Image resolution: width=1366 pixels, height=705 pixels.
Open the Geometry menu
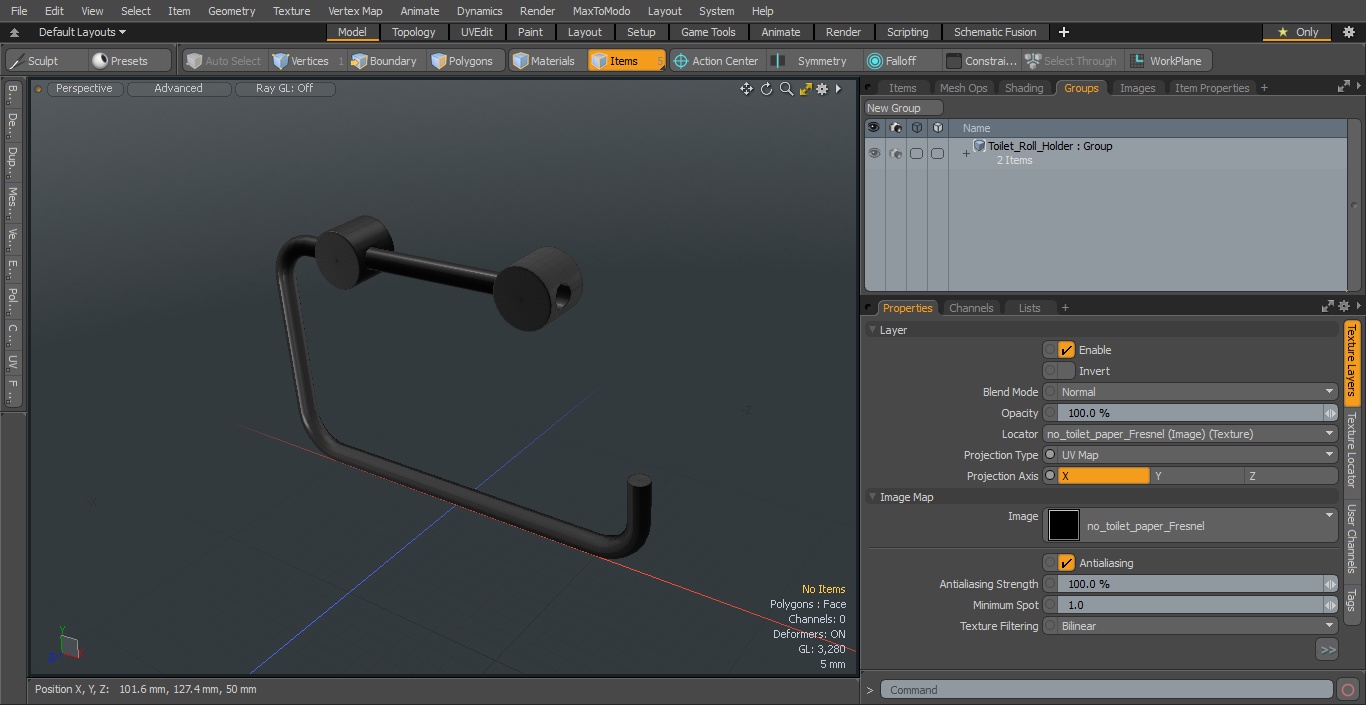coord(231,11)
